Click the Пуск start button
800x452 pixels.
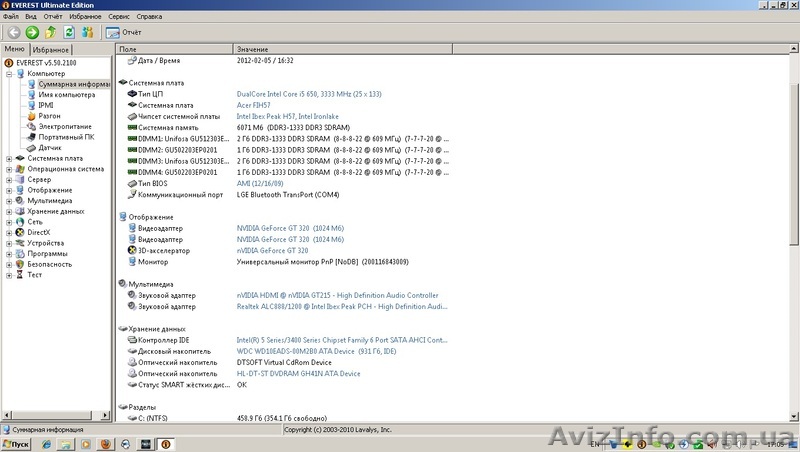[x=16, y=444]
